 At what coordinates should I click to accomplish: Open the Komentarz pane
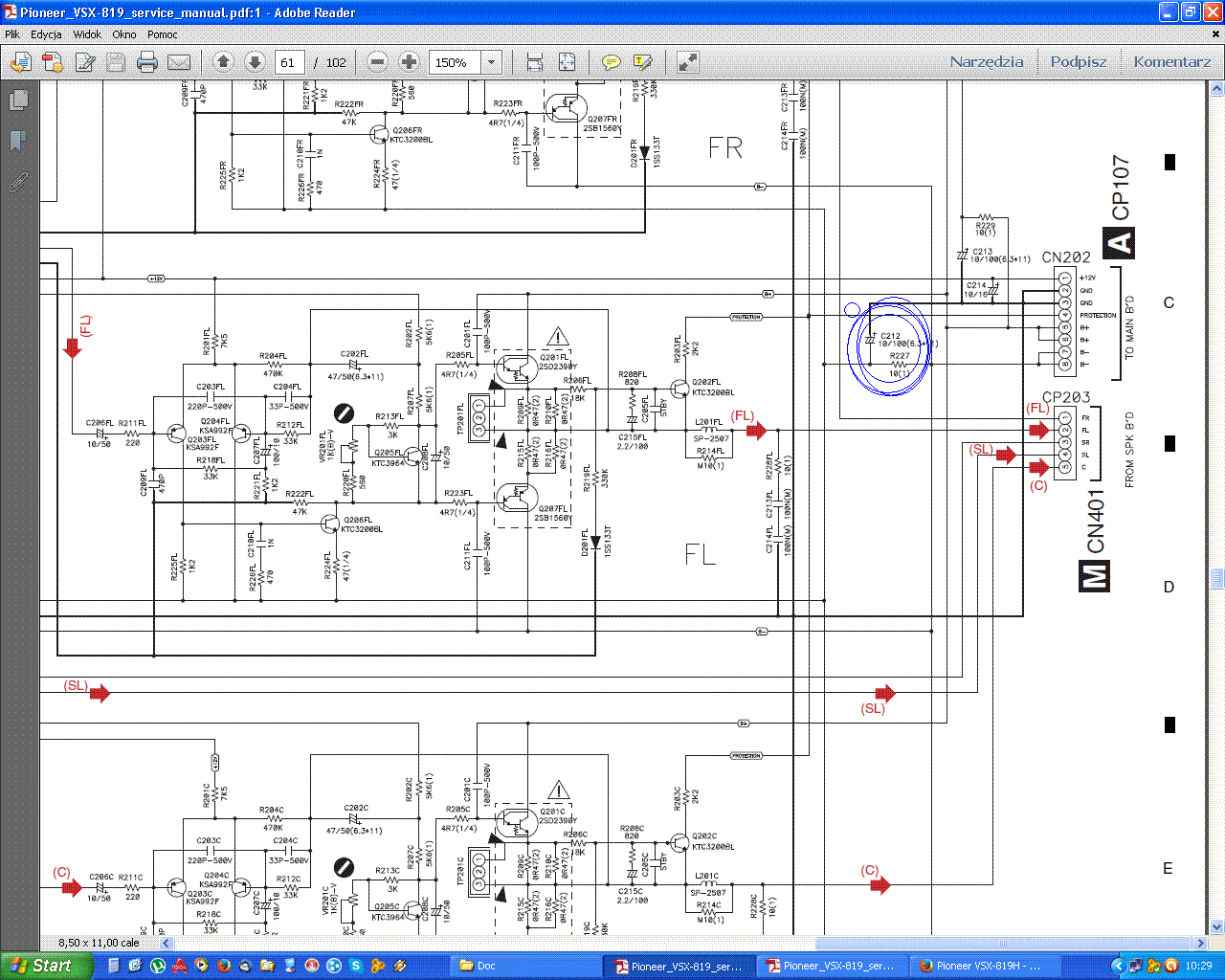click(x=1172, y=62)
